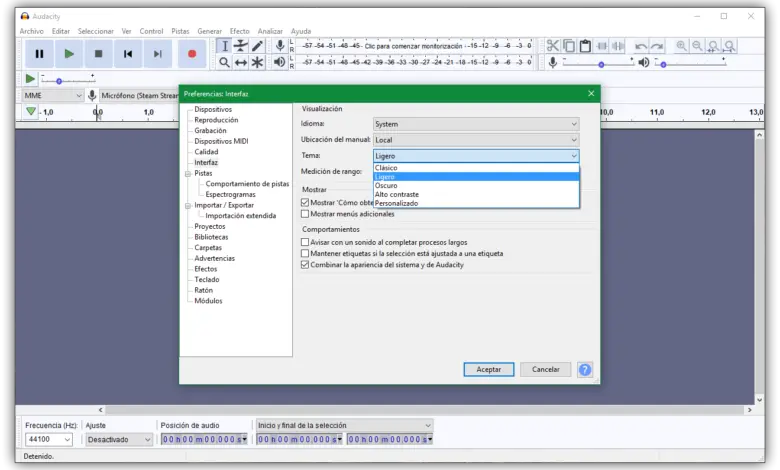780x470 pixels.
Task: Open the Archivo menu
Action: (x=32, y=31)
